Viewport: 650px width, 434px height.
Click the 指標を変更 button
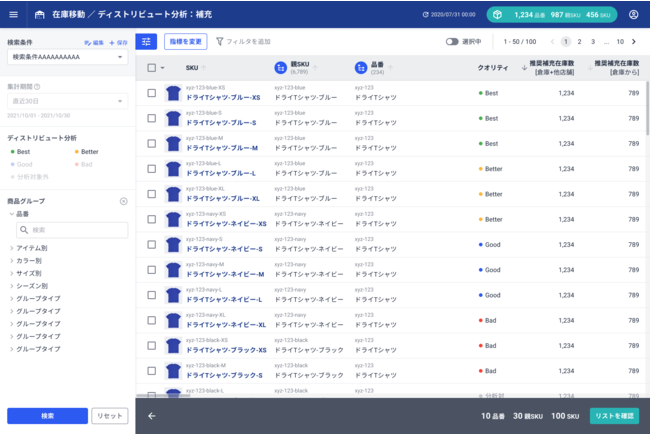point(185,42)
